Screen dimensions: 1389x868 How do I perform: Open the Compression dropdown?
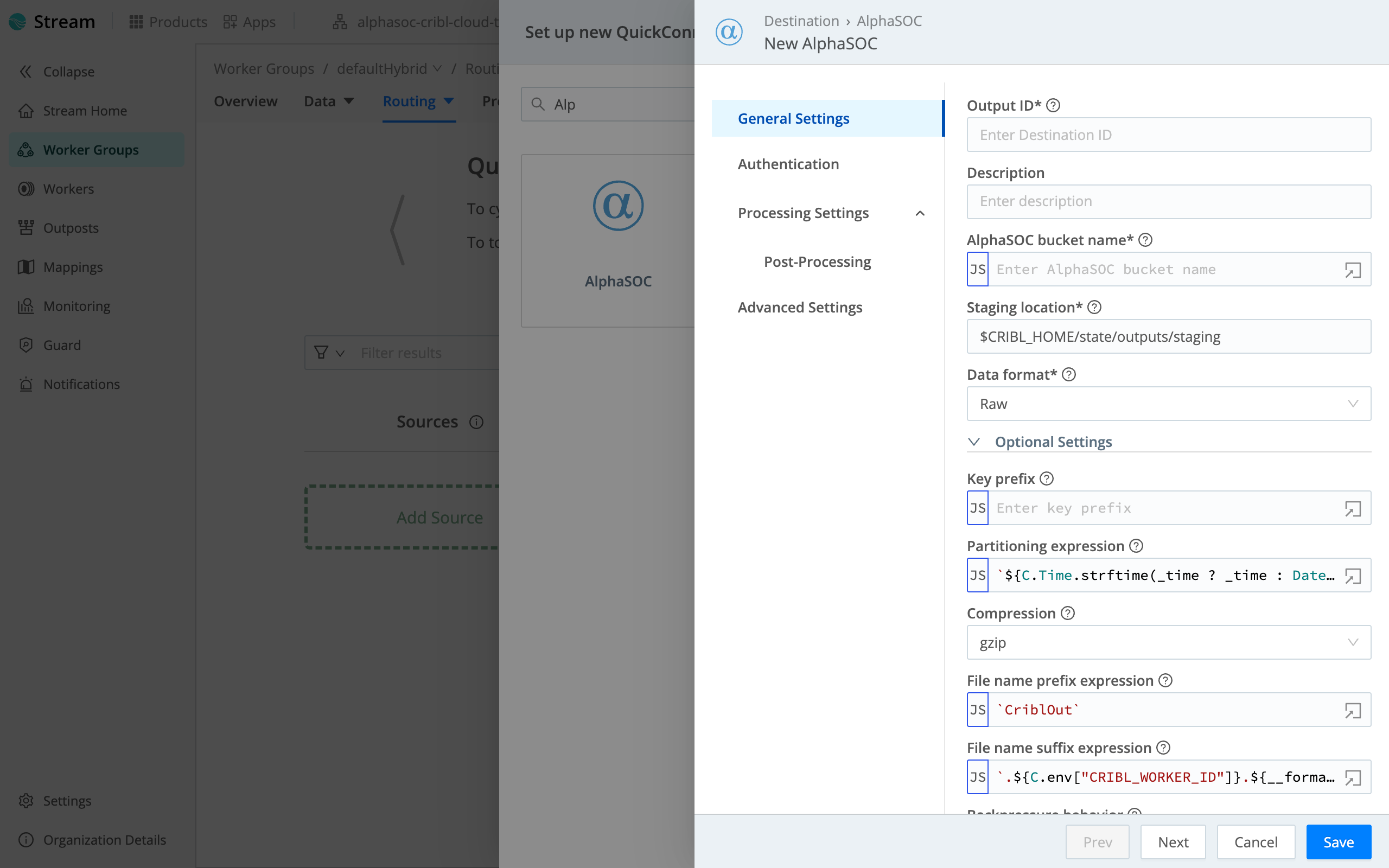[x=1169, y=642]
